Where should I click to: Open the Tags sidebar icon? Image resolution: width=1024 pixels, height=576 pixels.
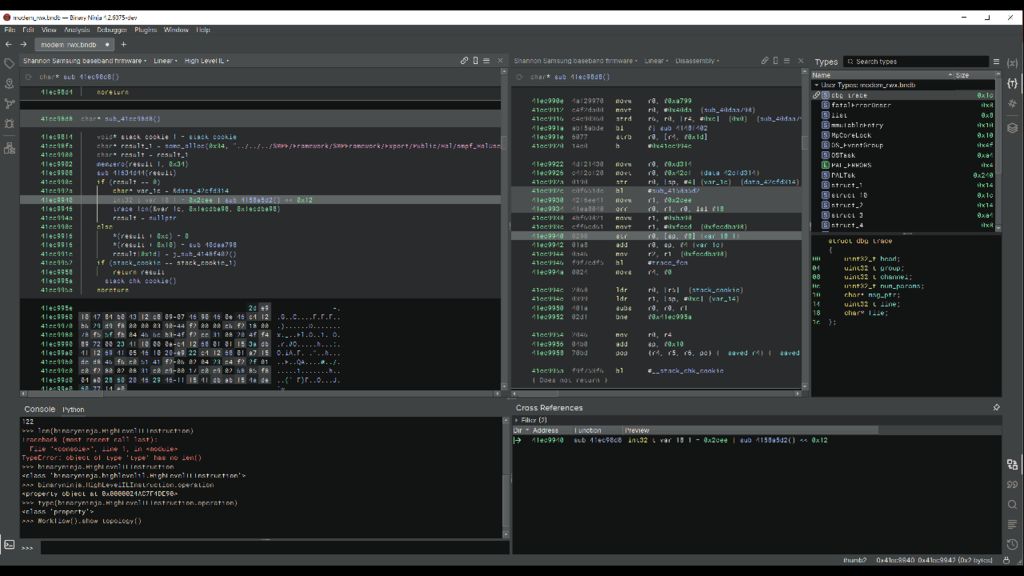(x=9, y=63)
